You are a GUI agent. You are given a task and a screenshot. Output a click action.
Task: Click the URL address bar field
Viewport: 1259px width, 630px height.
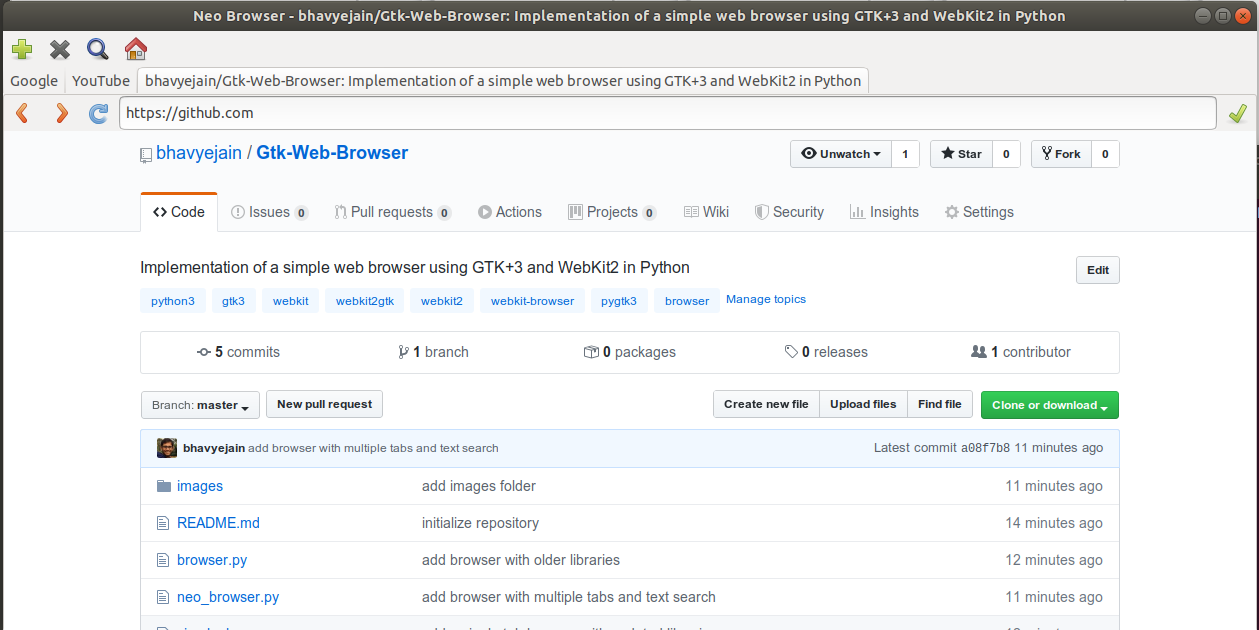[x=668, y=113]
